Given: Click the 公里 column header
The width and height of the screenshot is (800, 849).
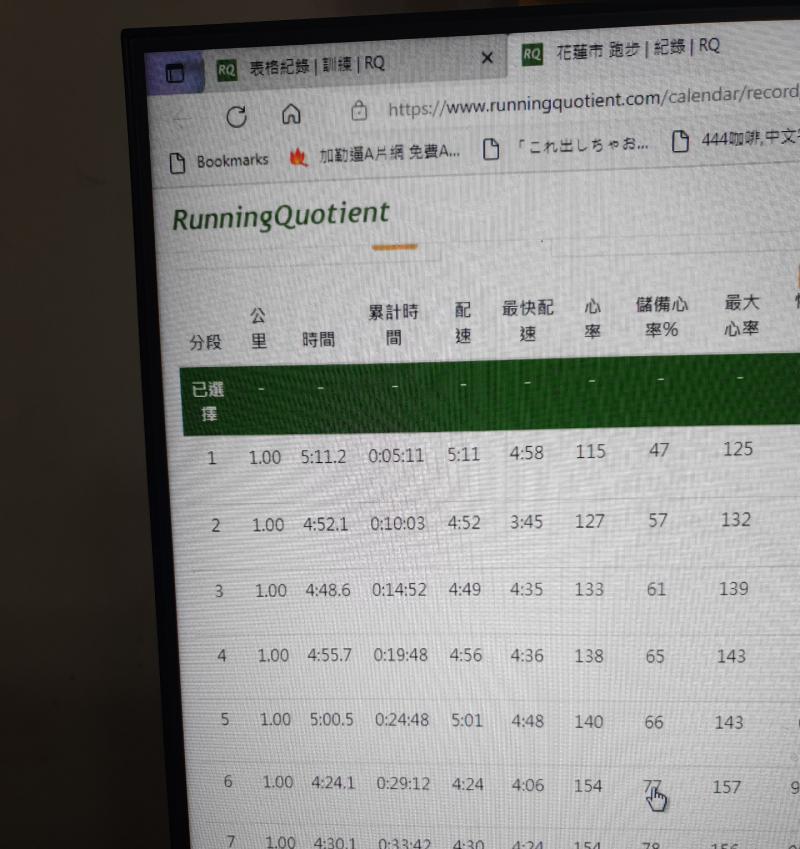Looking at the screenshot, I should (x=258, y=328).
